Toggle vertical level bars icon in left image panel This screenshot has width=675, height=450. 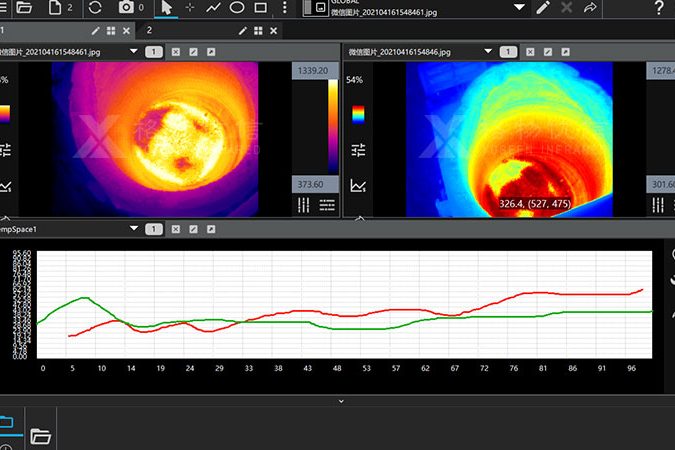[304, 205]
